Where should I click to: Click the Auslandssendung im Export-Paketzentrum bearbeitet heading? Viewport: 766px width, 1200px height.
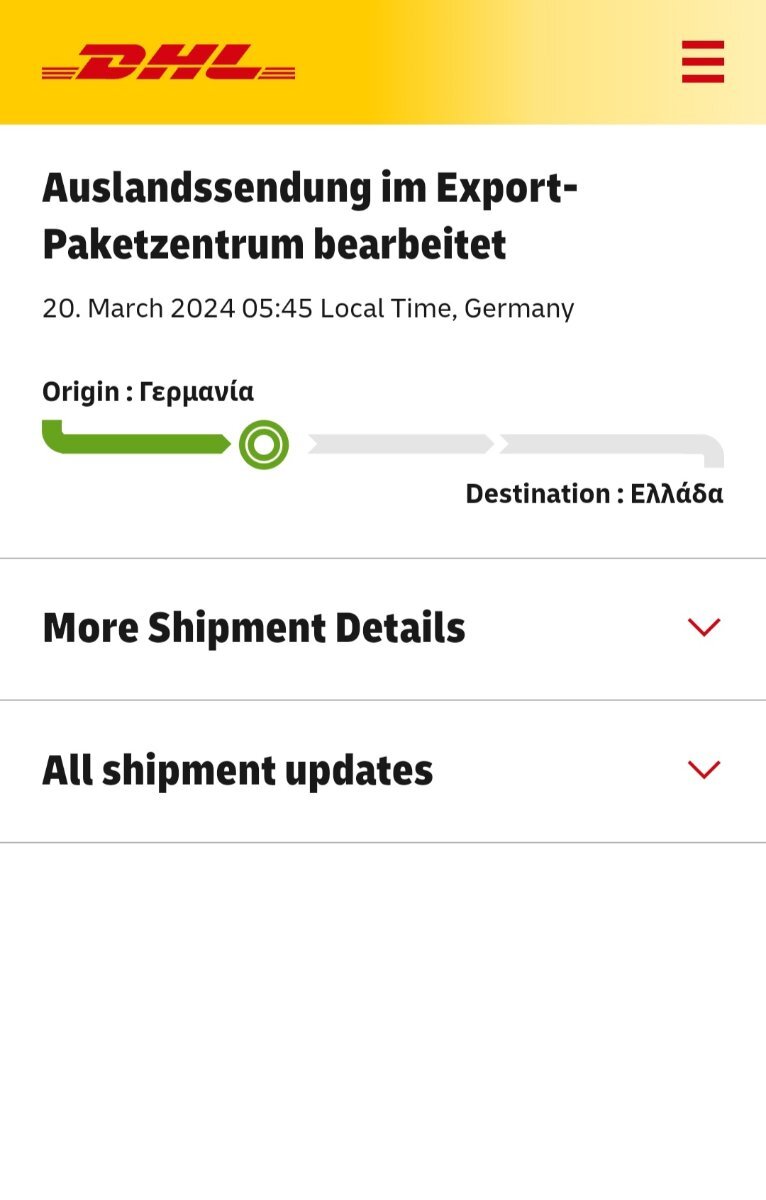pos(310,216)
